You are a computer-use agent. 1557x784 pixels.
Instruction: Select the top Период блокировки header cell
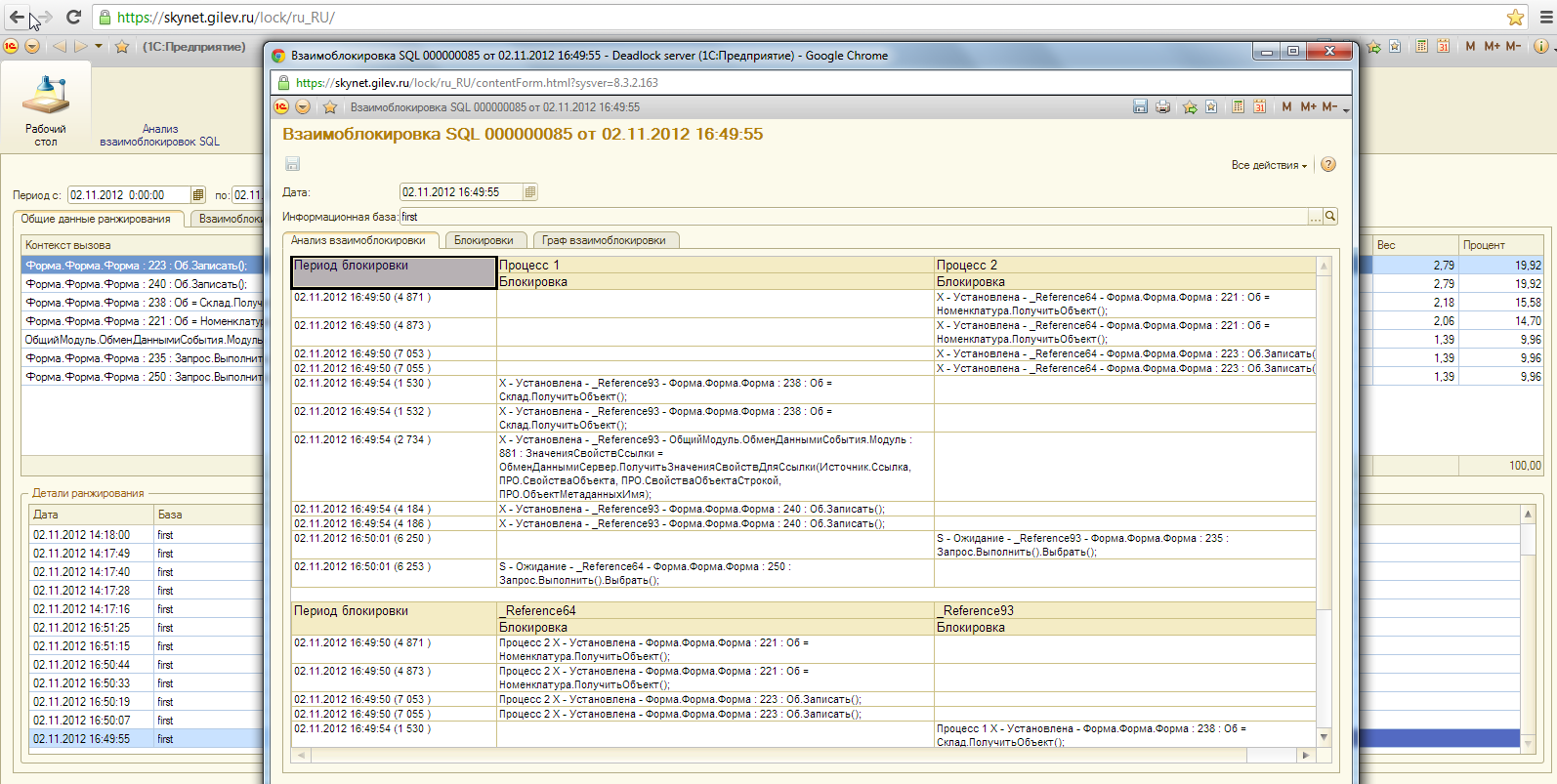click(x=394, y=272)
